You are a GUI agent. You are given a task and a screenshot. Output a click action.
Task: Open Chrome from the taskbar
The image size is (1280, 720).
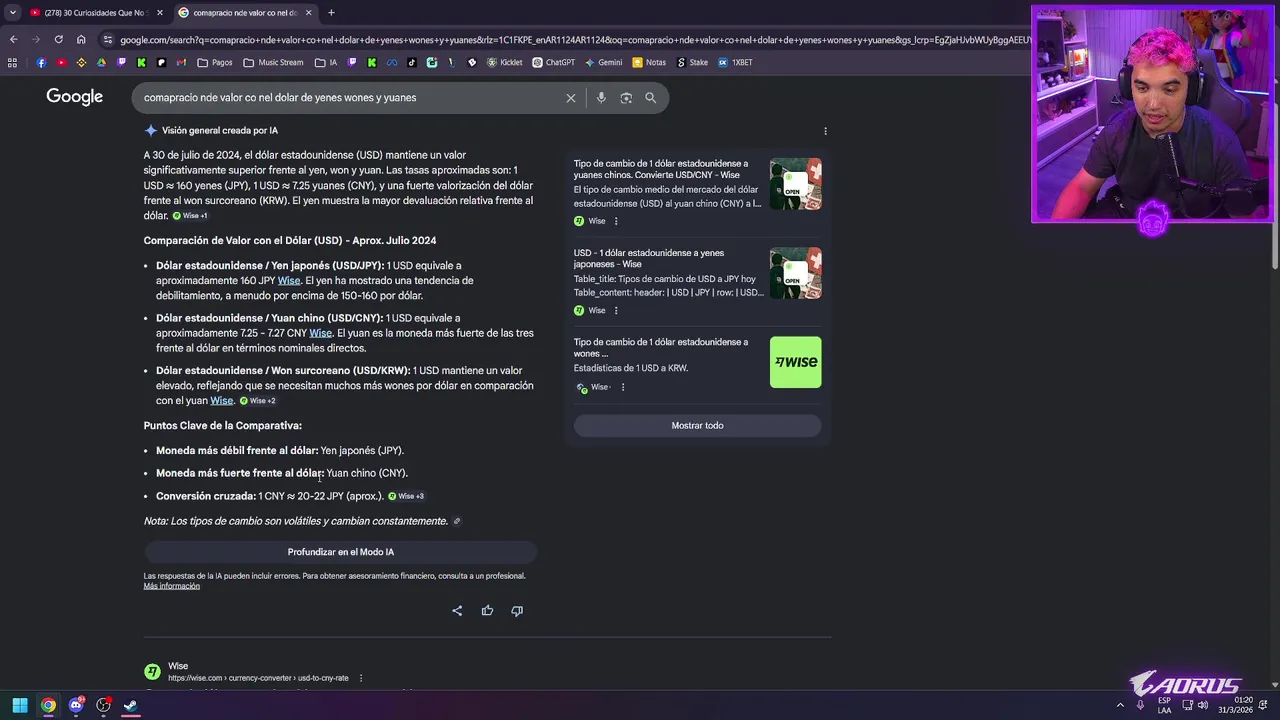(48, 705)
